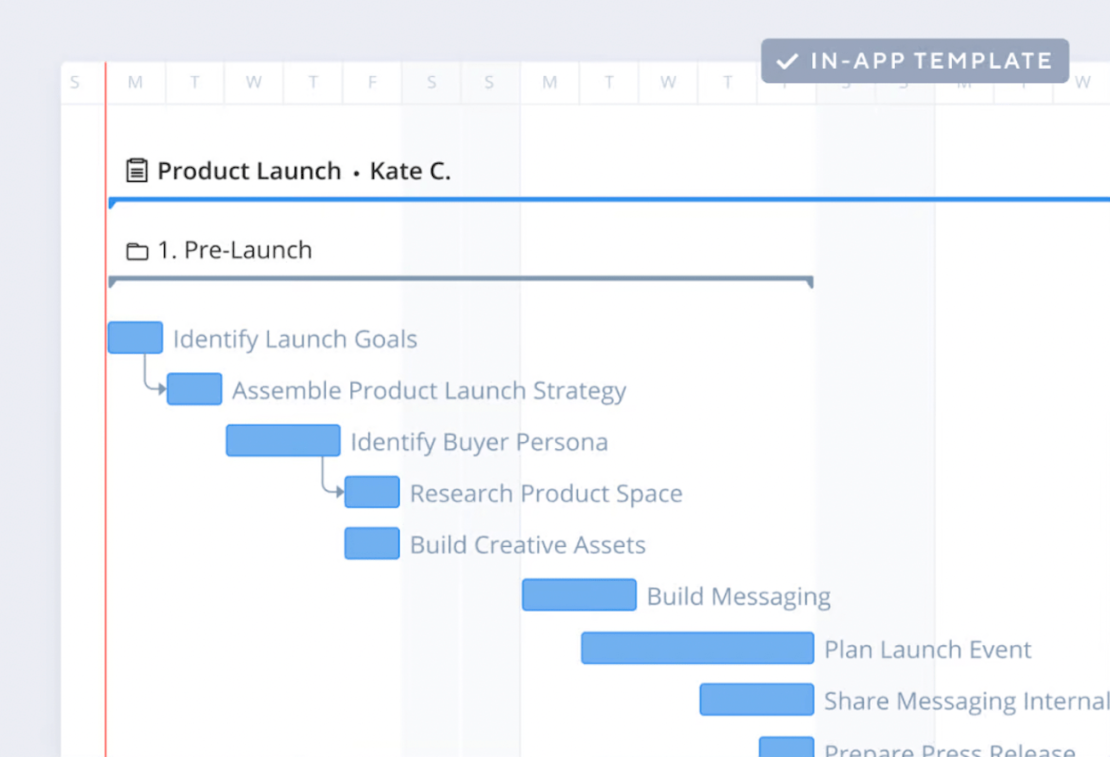Screen dimensions: 1110x757
Task: Click the clipboard icon beside Product Launch
Action: click(x=135, y=170)
